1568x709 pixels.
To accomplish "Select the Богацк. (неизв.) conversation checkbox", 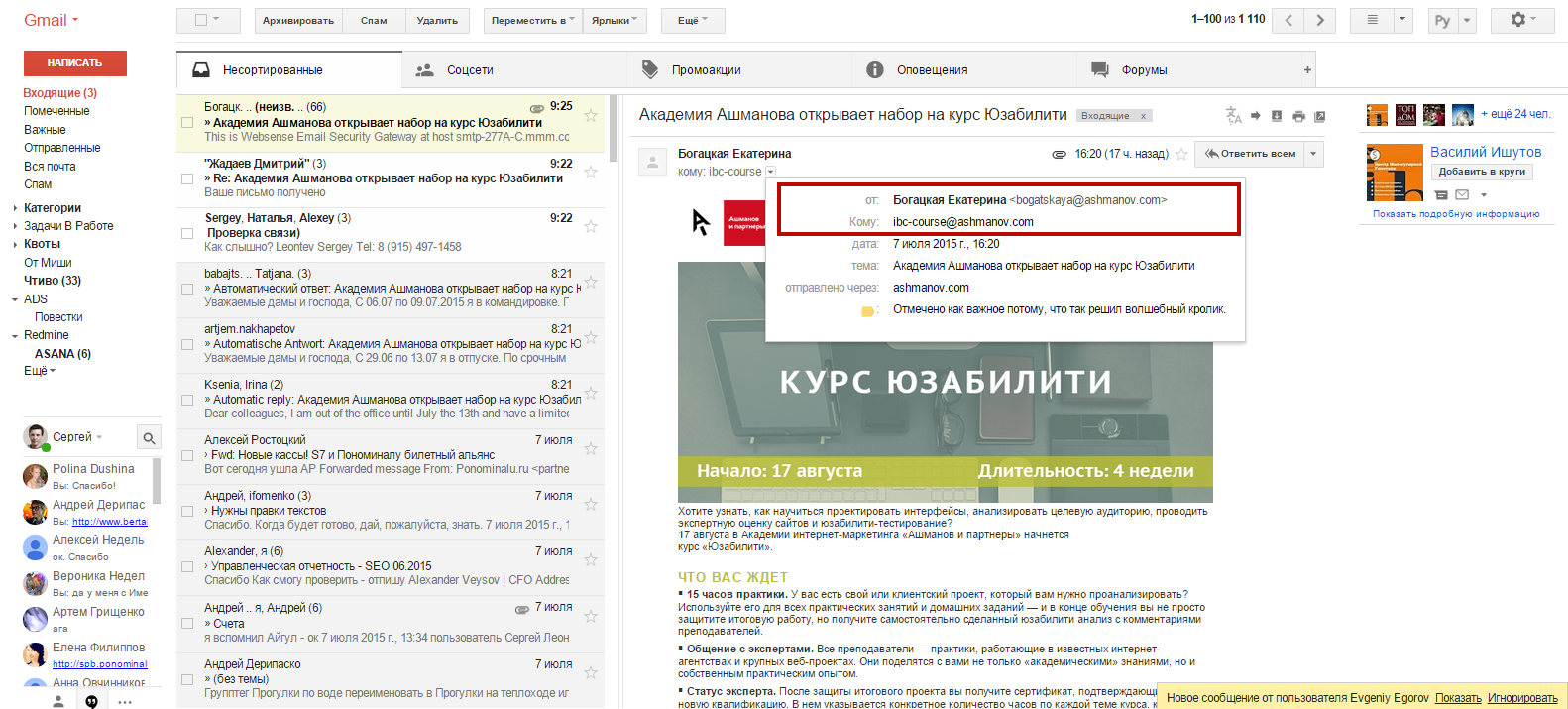I will [187, 123].
